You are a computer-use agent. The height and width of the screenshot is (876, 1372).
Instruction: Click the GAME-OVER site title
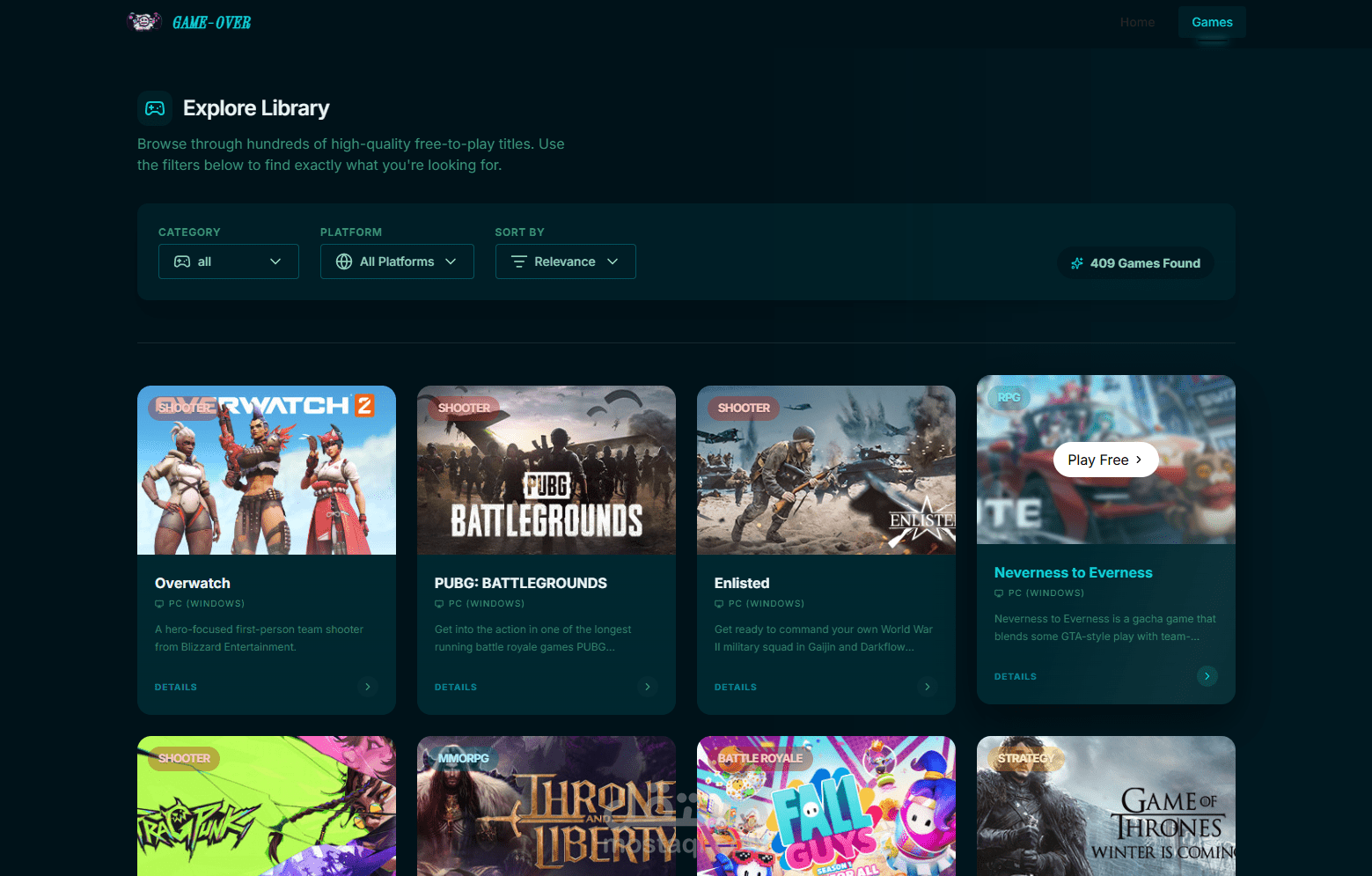point(212,23)
